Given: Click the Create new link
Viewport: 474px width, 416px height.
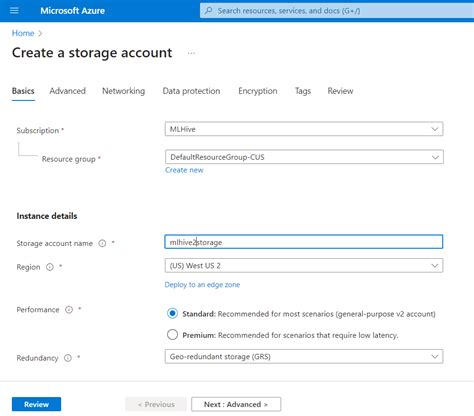Looking at the screenshot, I should point(184,170).
